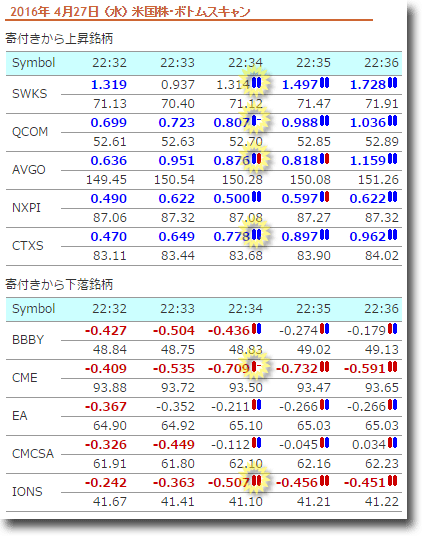Click SWKS candlestick icon at 22:35

click(324, 83)
